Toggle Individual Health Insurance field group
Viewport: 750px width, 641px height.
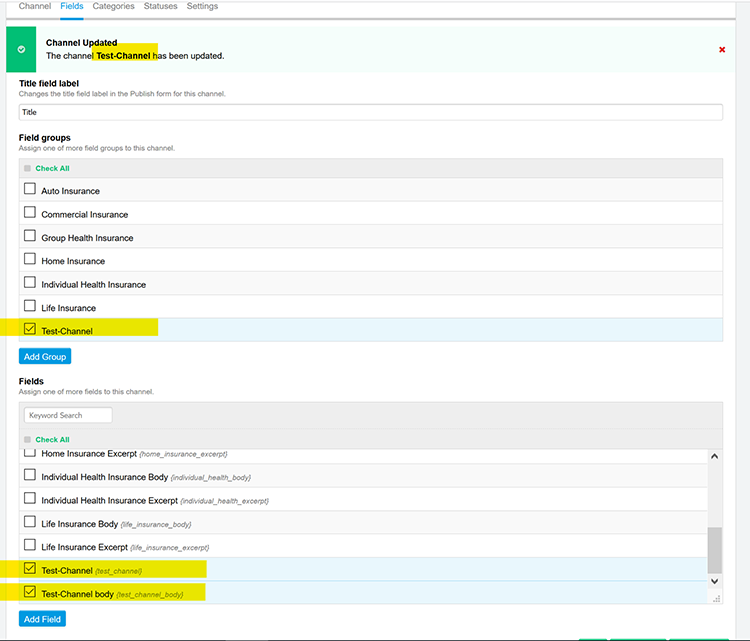coord(30,282)
